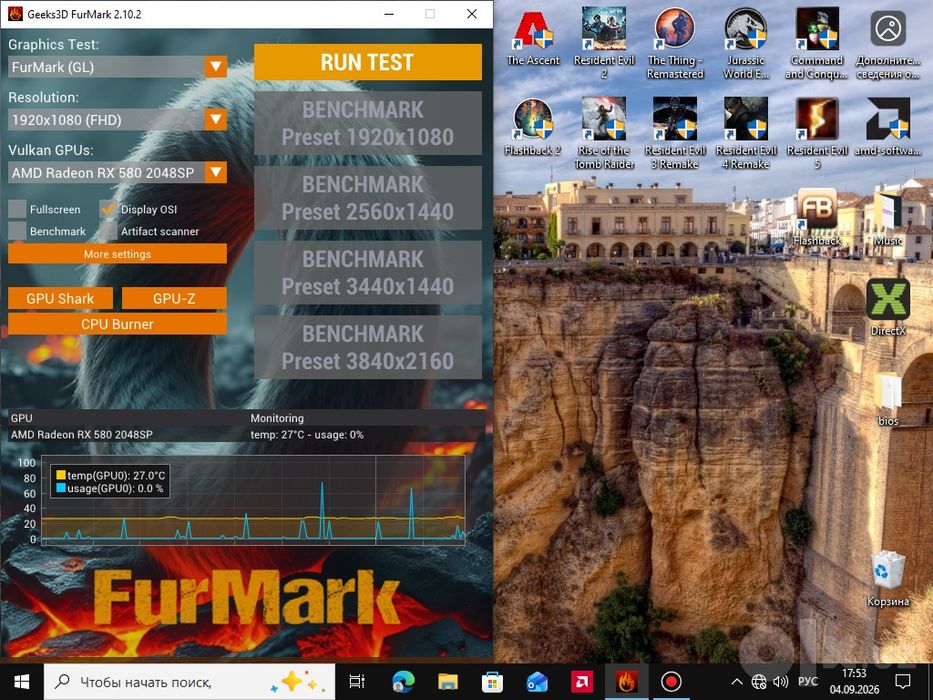933x700 pixels.
Task: Open network settings tray icon
Action: (x=759, y=682)
